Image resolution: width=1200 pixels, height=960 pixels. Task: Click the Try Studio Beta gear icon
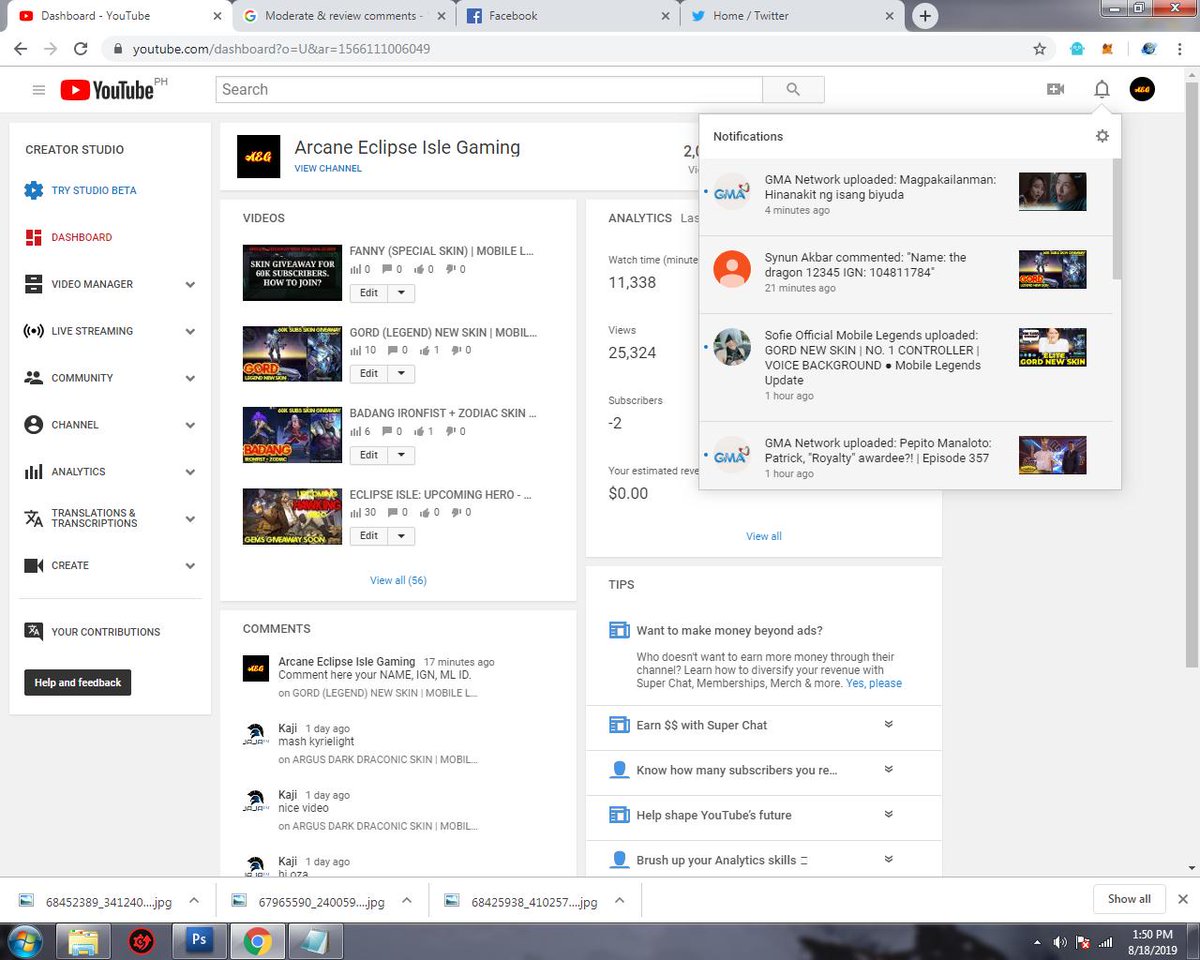click(x=34, y=190)
